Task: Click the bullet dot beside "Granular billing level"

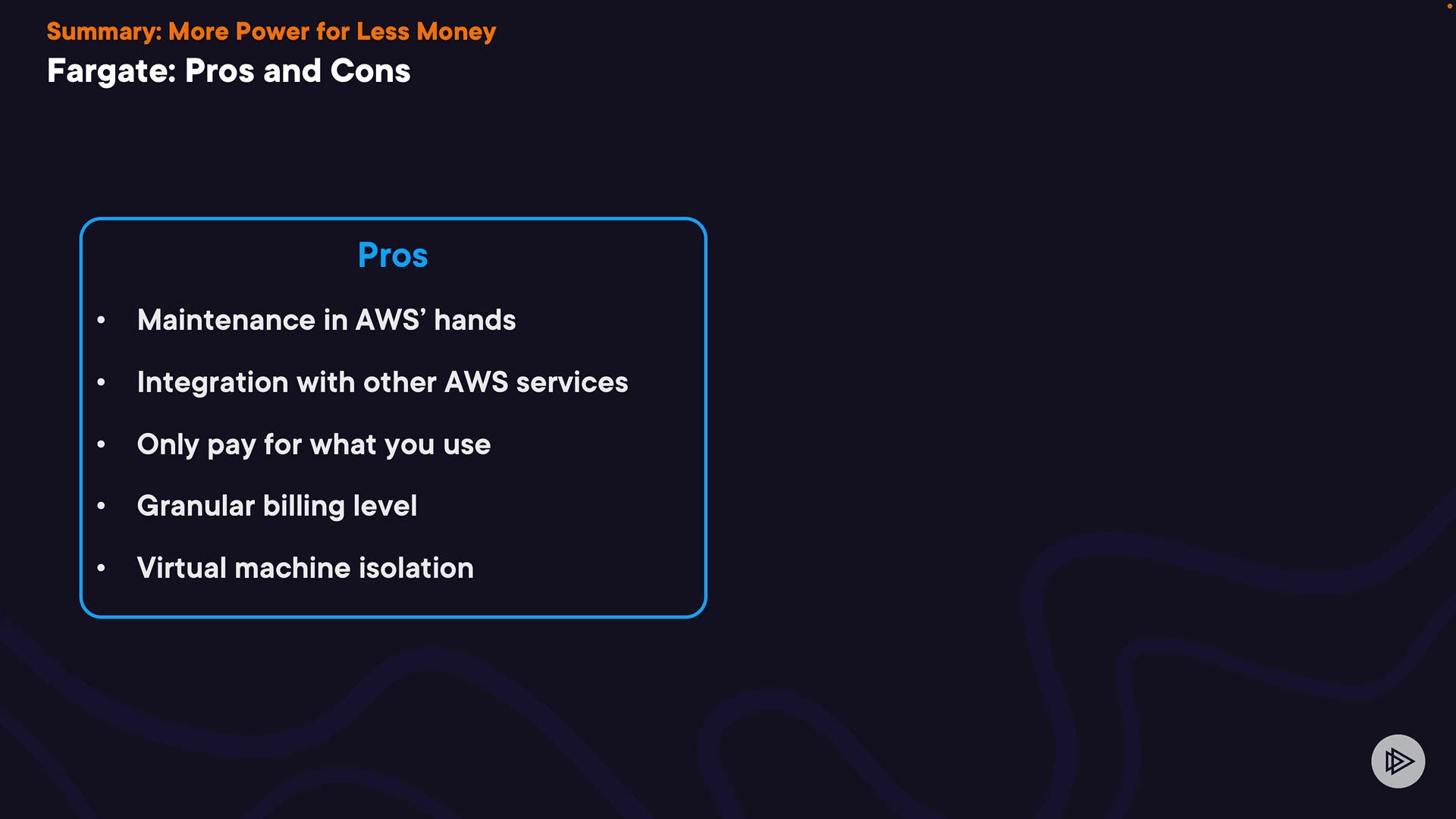Action: point(101,506)
